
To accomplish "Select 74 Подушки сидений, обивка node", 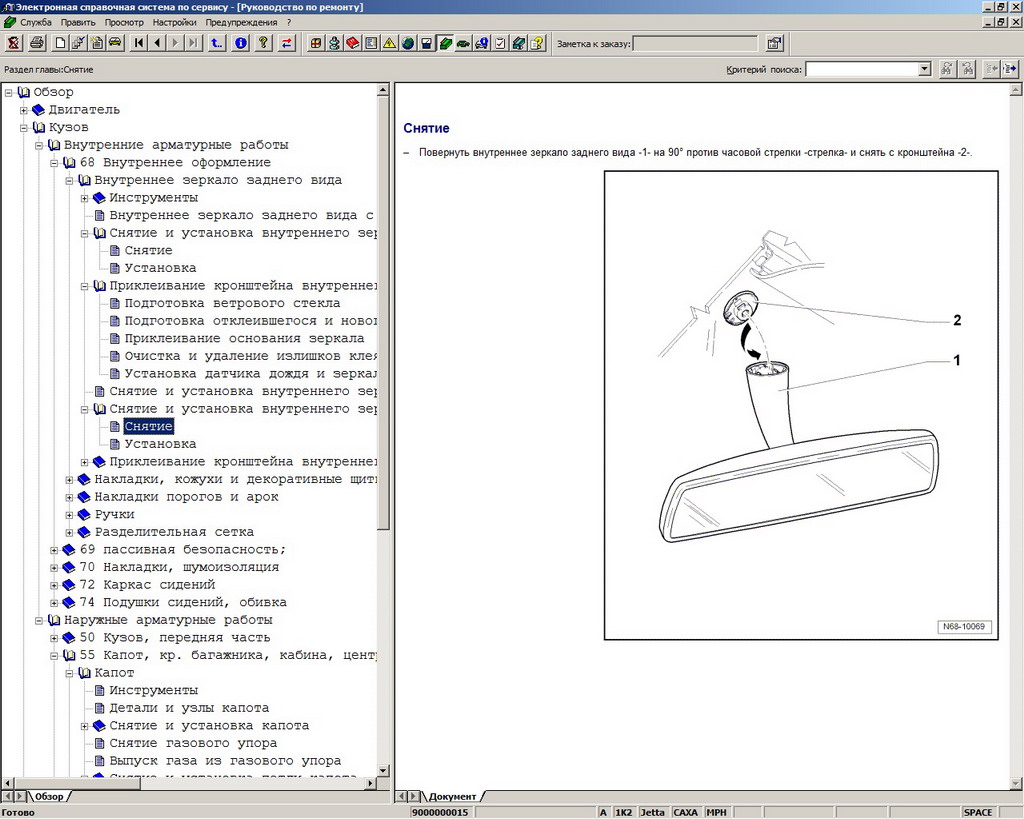I will pos(183,603).
